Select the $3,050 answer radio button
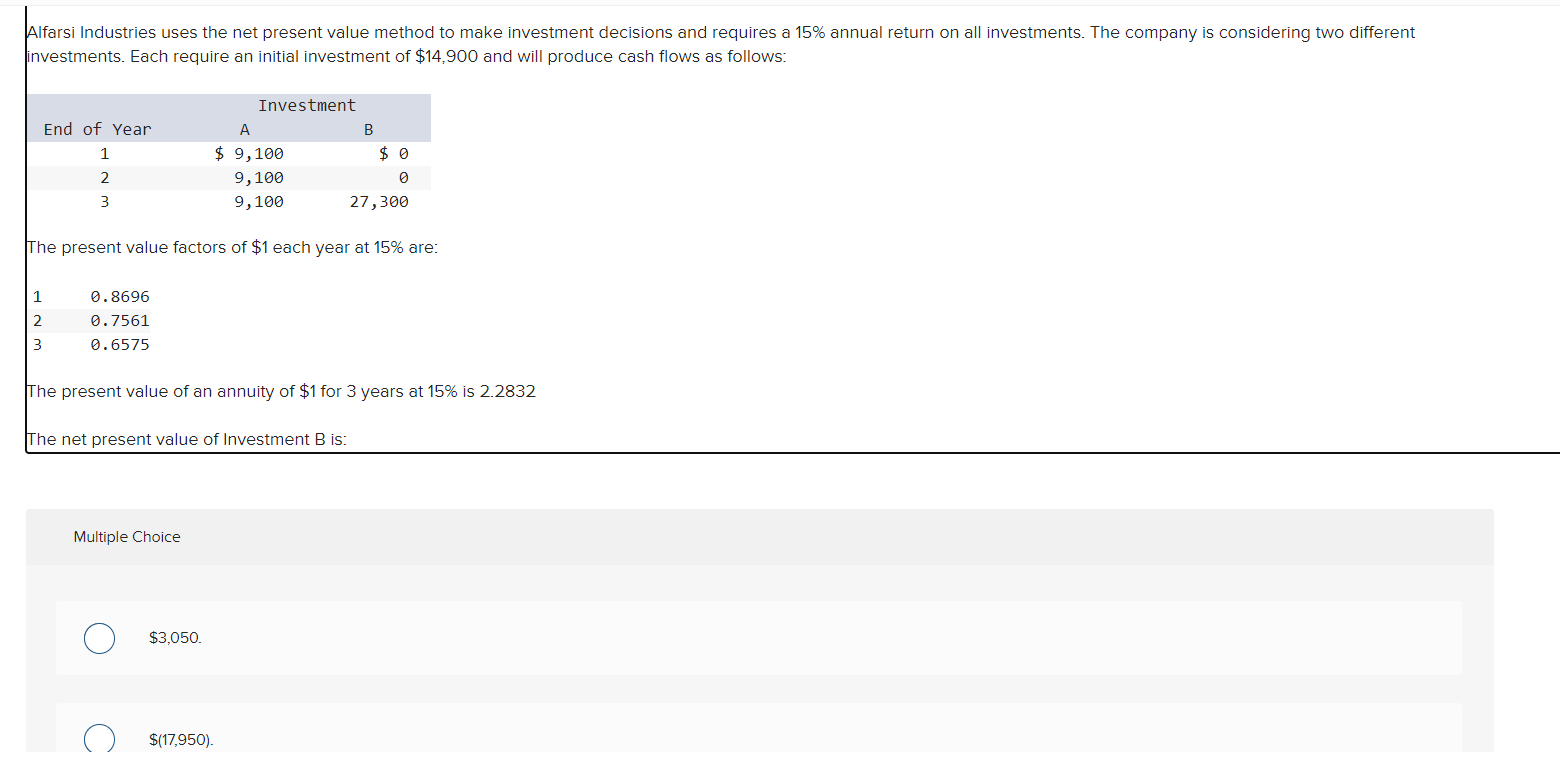1560x766 pixels. pos(99,637)
